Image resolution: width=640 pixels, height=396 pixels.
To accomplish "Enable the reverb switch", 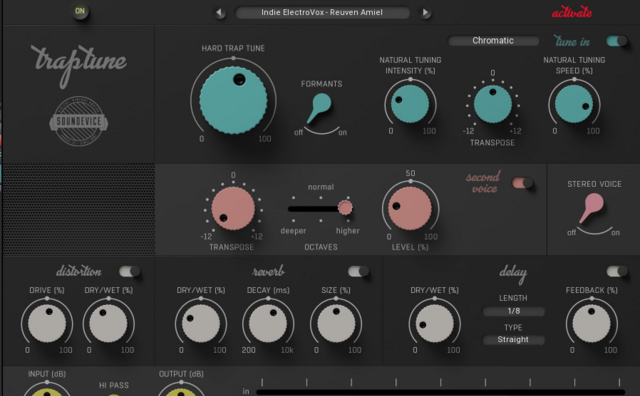I will 358,271.
